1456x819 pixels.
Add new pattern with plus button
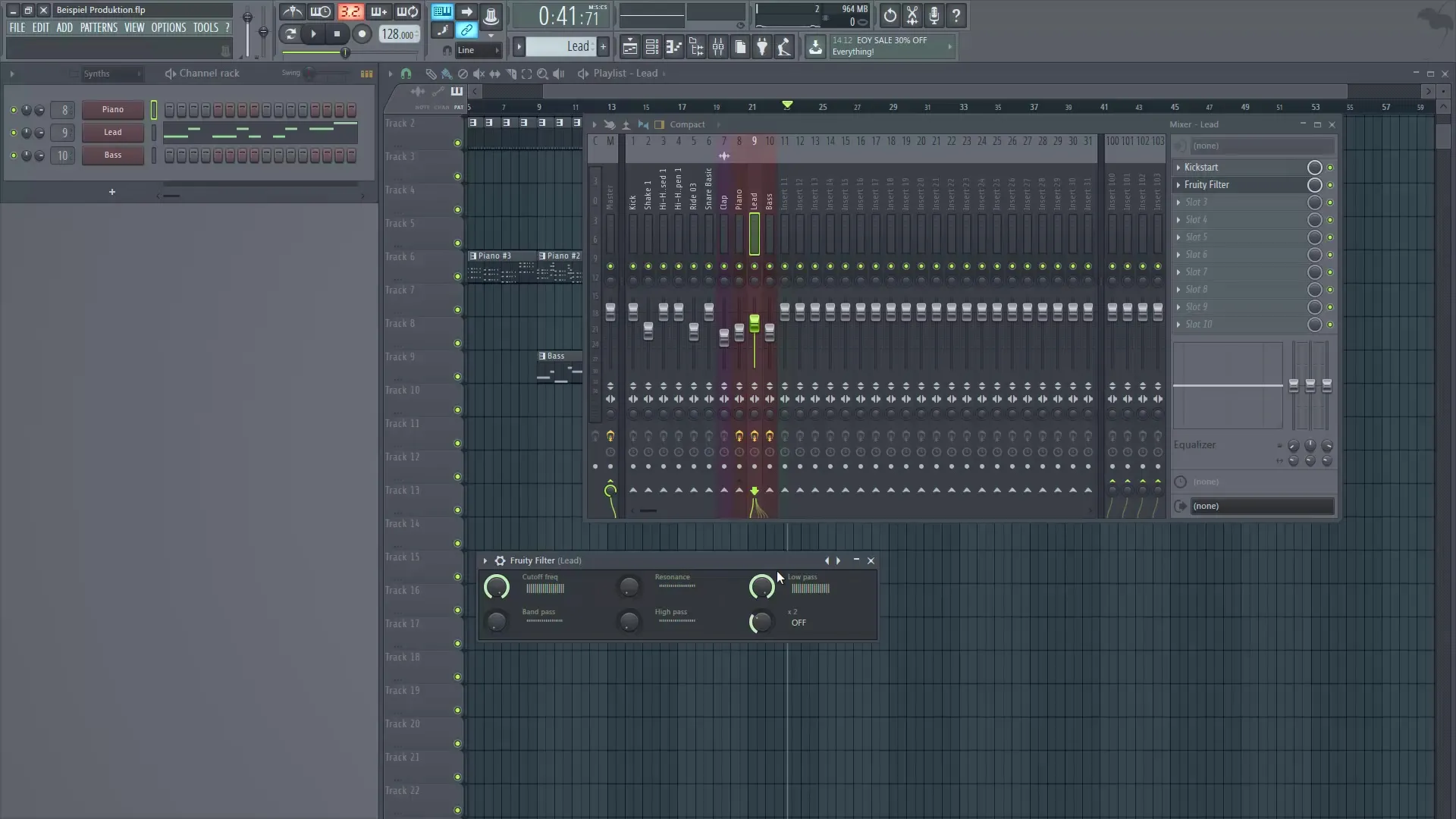[x=604, y=46]
